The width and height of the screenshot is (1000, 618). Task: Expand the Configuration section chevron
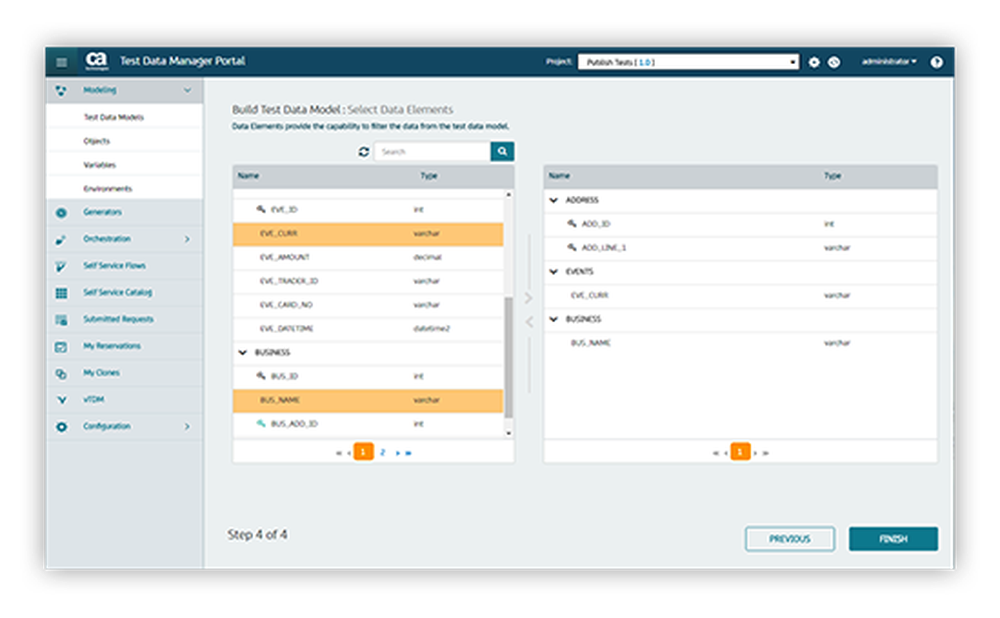[x=188, y=426]
